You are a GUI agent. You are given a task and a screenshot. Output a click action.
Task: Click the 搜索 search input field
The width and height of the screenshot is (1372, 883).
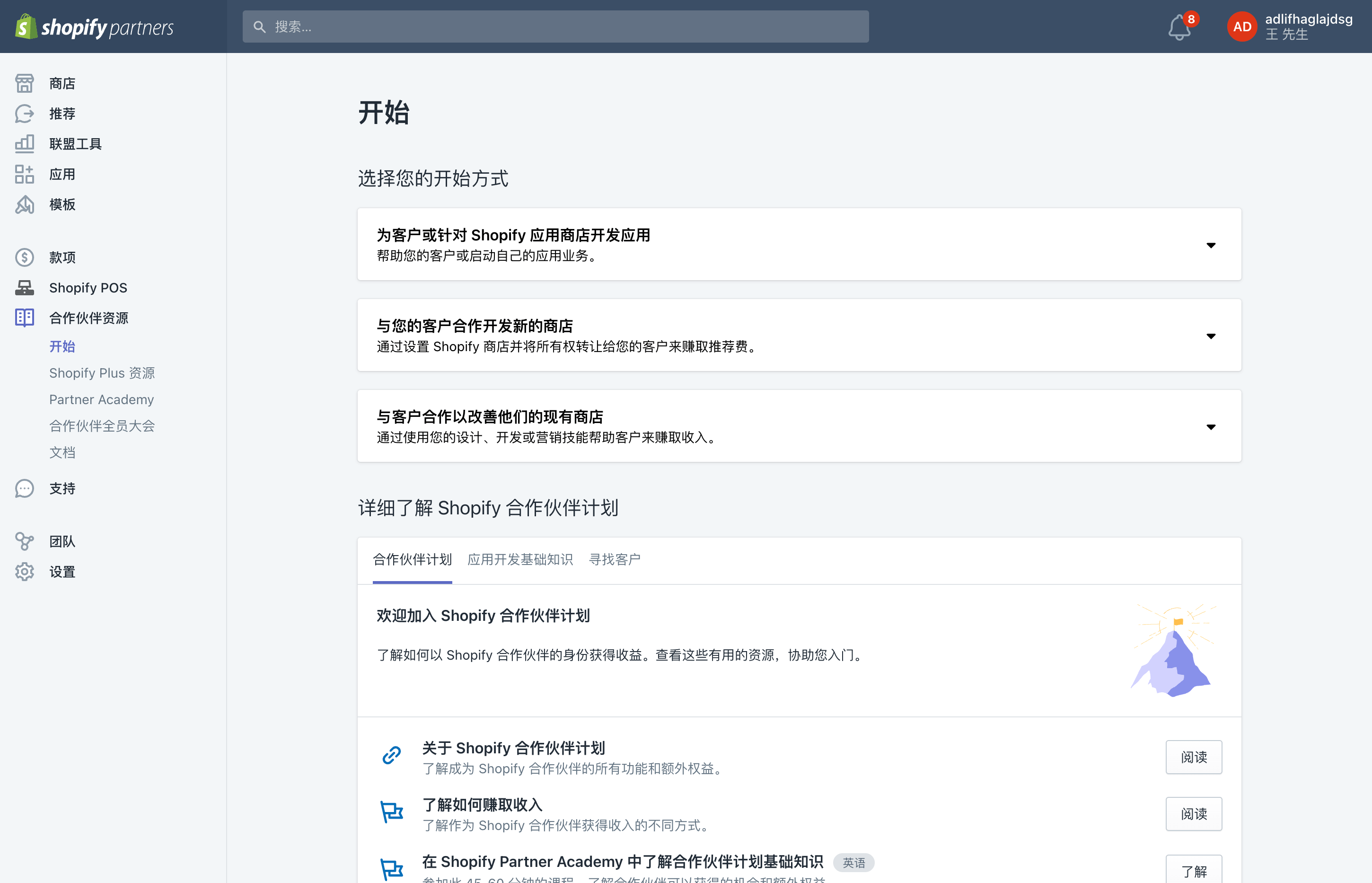coord(555,27)
